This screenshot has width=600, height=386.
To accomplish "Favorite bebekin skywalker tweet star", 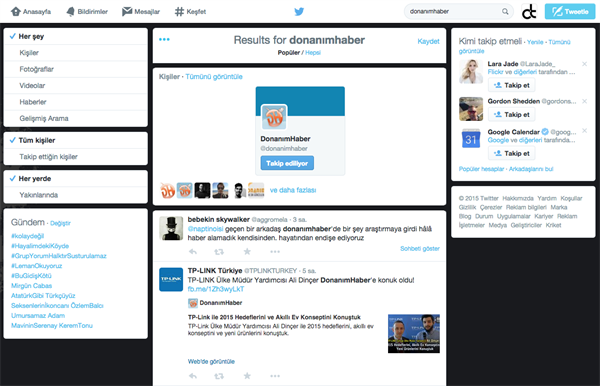I will 247,251.
